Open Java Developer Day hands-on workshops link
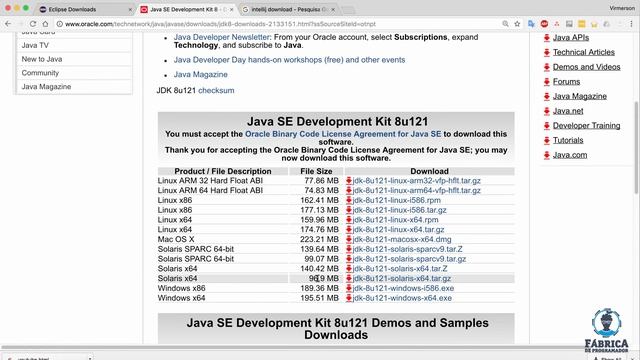The image size is (640, 360). click(x=289, y=60)
